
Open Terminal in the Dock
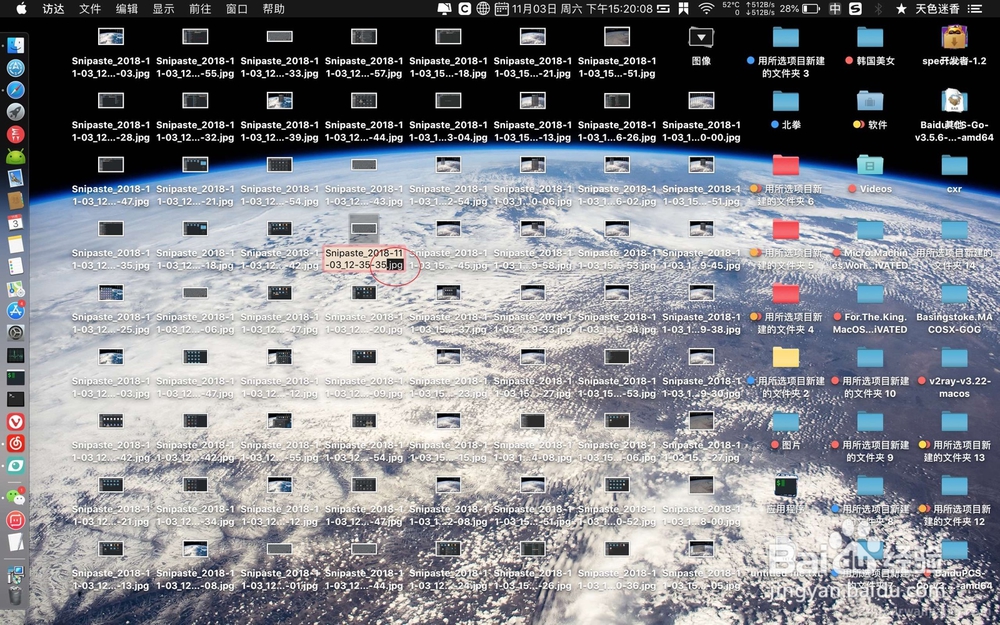(x=15, y=399)
